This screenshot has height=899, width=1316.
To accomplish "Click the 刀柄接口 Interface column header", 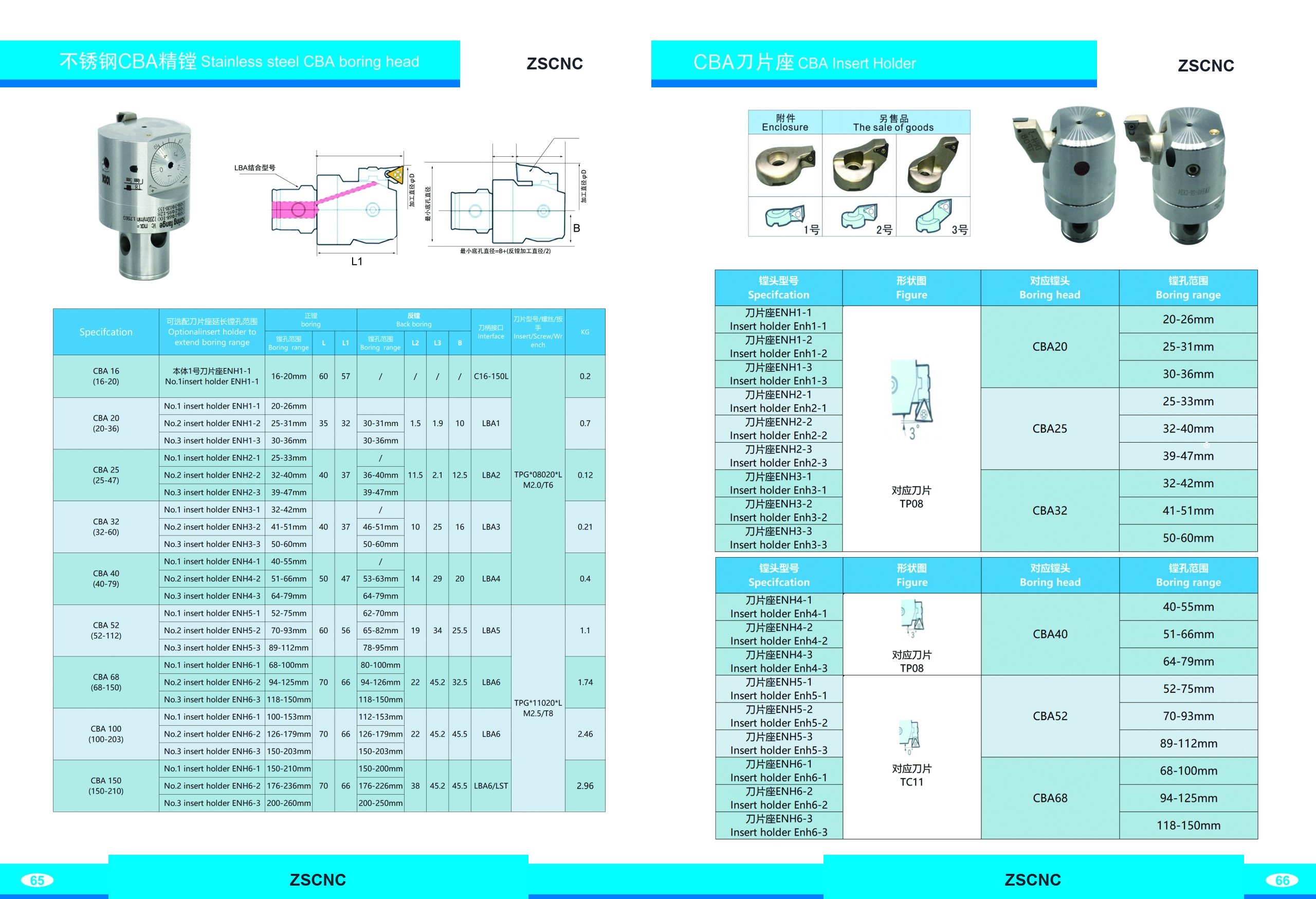I will pyautogui.click(x=491, y=332).
